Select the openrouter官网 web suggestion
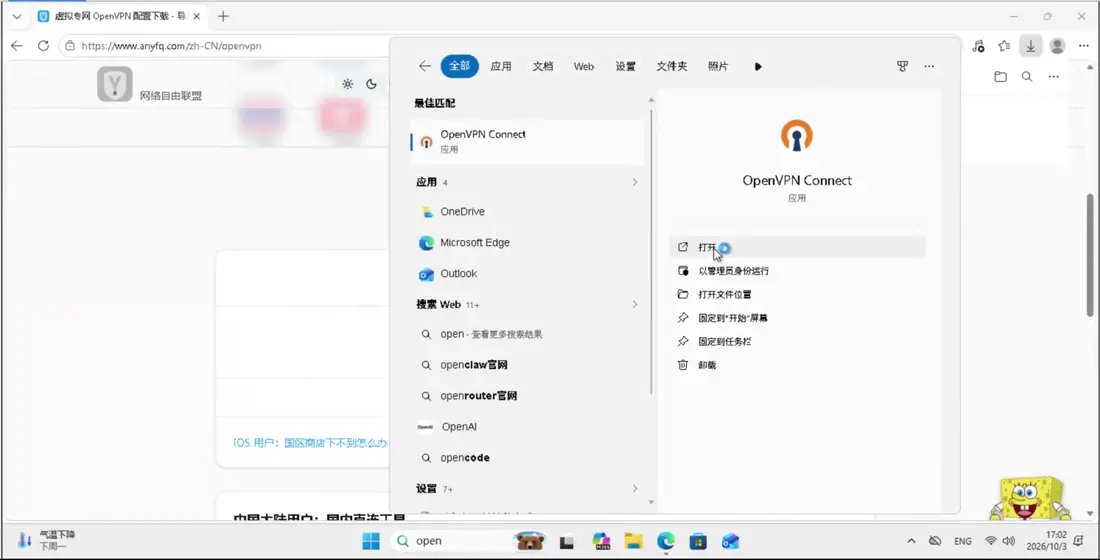The image size is (1100, 560). pos(526,396)
